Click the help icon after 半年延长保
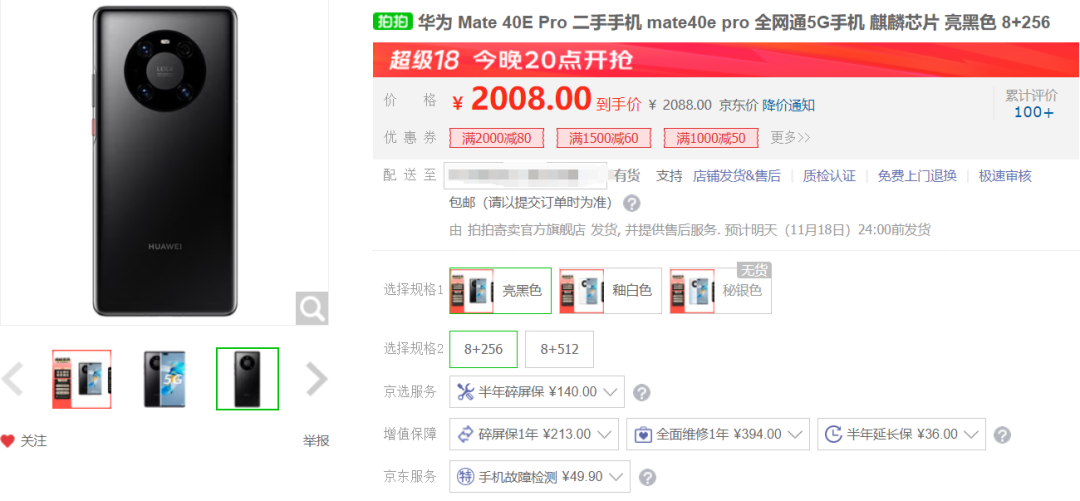The image size is (1080, 501). tap(1003, 435)
